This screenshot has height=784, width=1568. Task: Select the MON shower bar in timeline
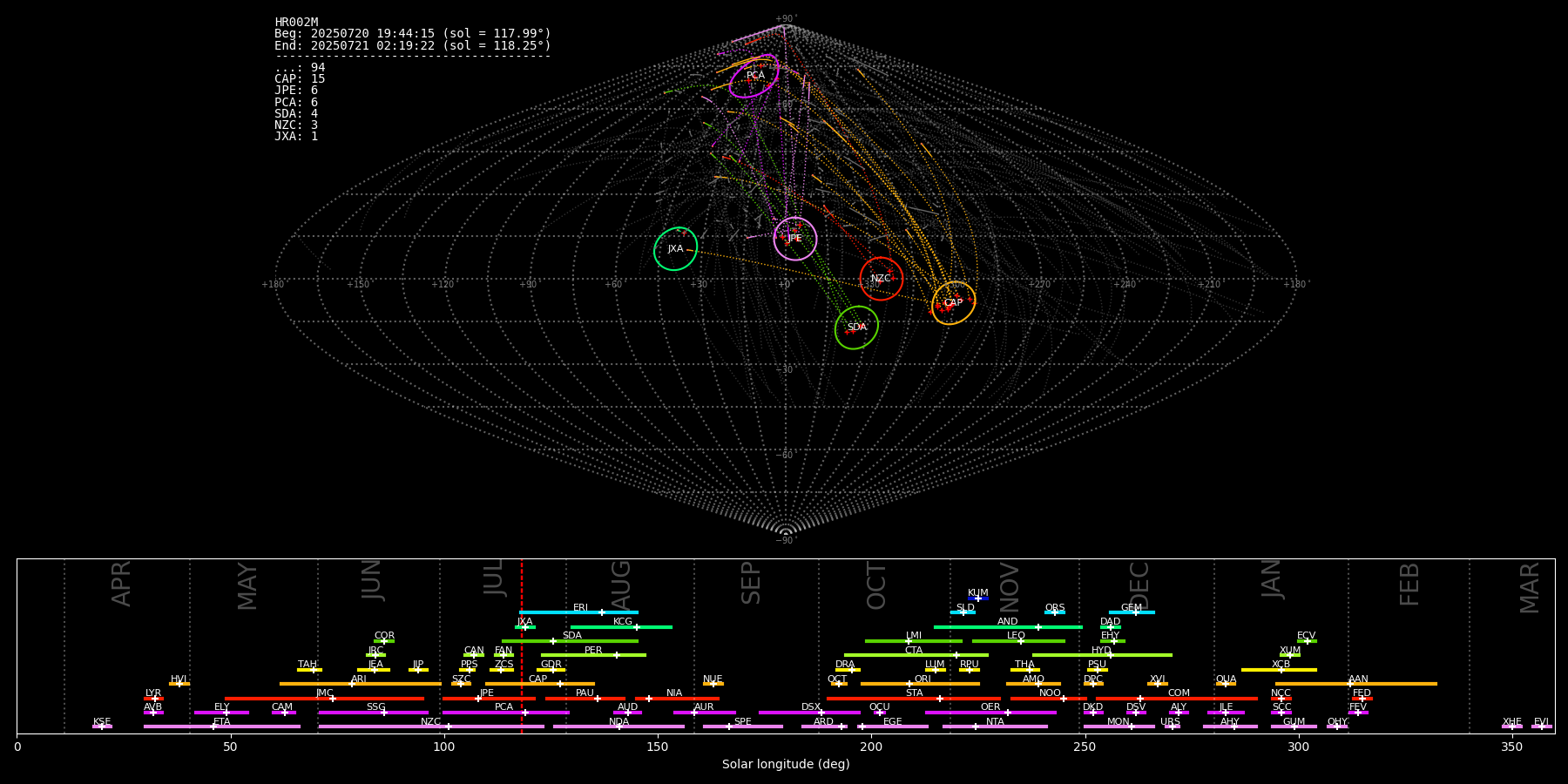coord(1119,727)
